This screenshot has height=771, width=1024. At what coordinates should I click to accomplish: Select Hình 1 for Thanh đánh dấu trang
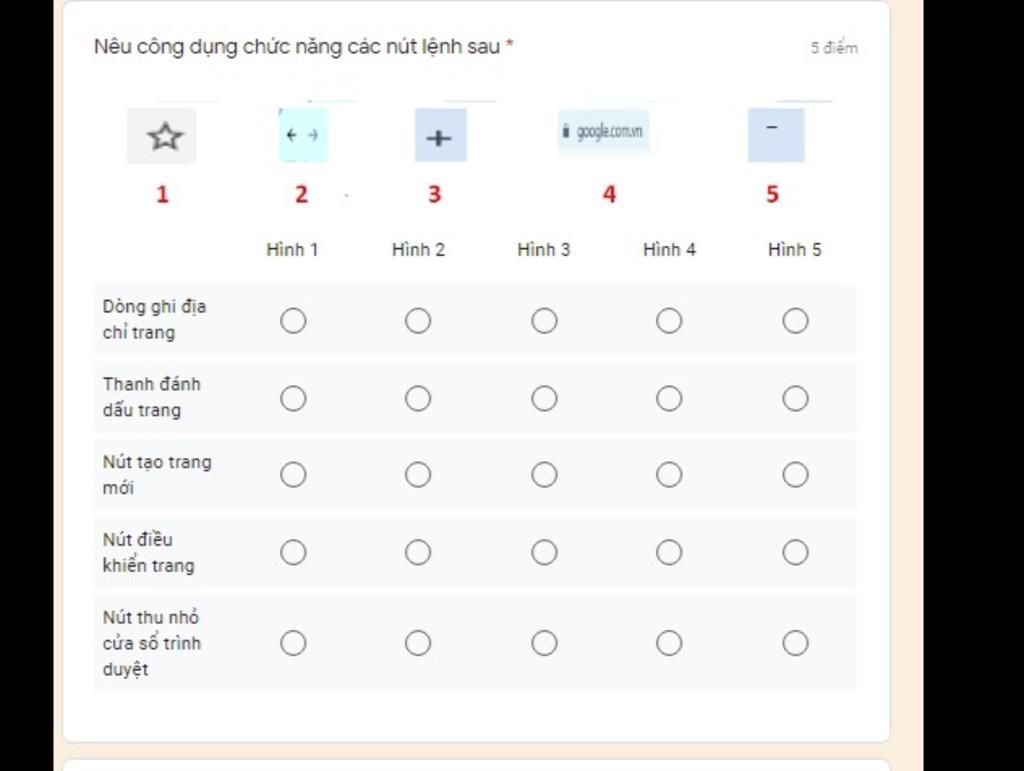[x=293, y=398]
